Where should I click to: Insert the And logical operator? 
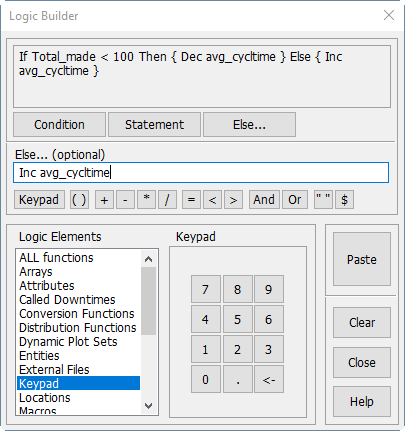(264, 200)
